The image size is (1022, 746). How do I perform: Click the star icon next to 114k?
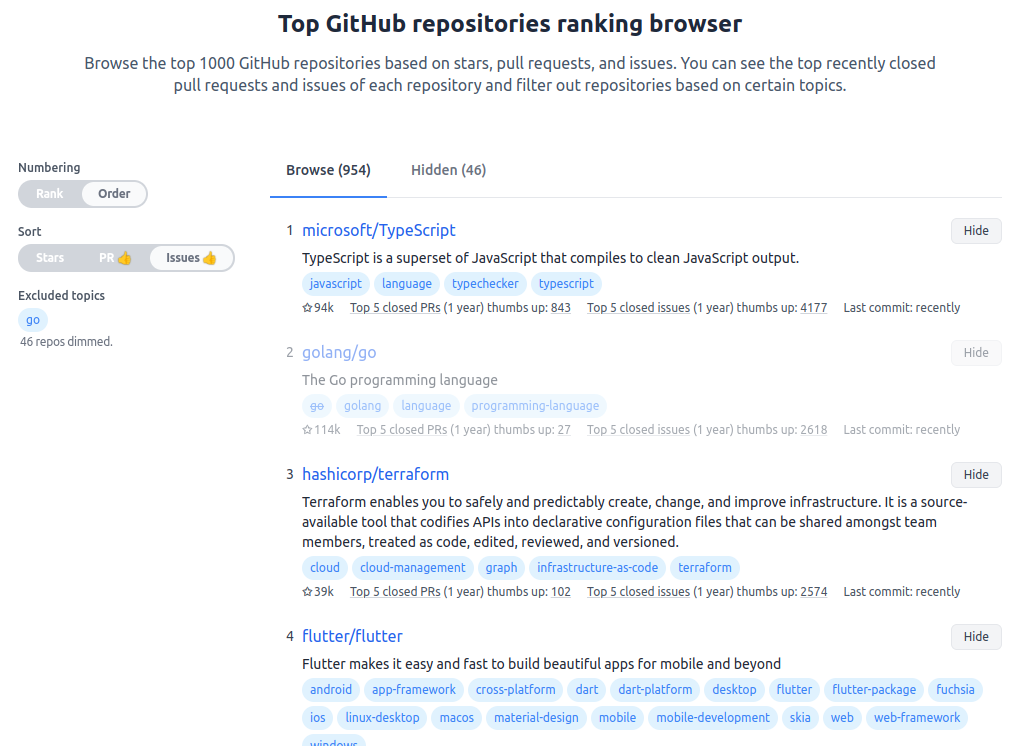[x=308, y=429]
